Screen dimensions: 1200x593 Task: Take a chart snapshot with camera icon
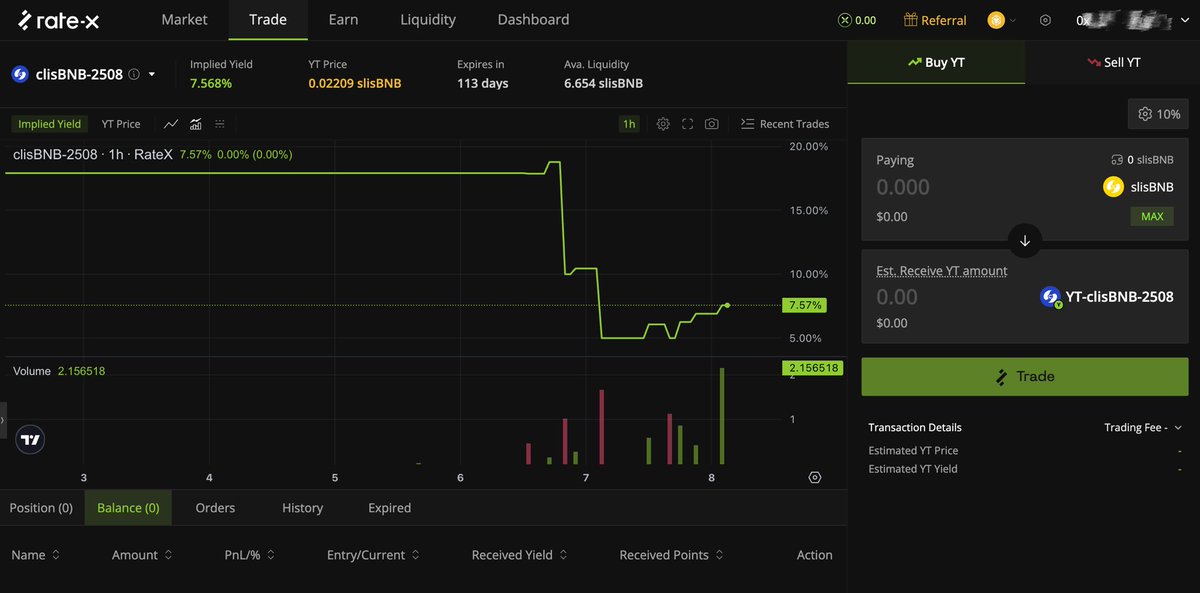coord(711,124)
